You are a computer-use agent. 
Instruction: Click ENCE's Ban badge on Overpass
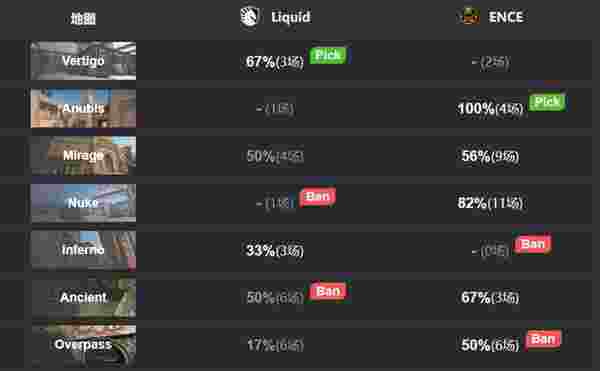pos(543,339)
